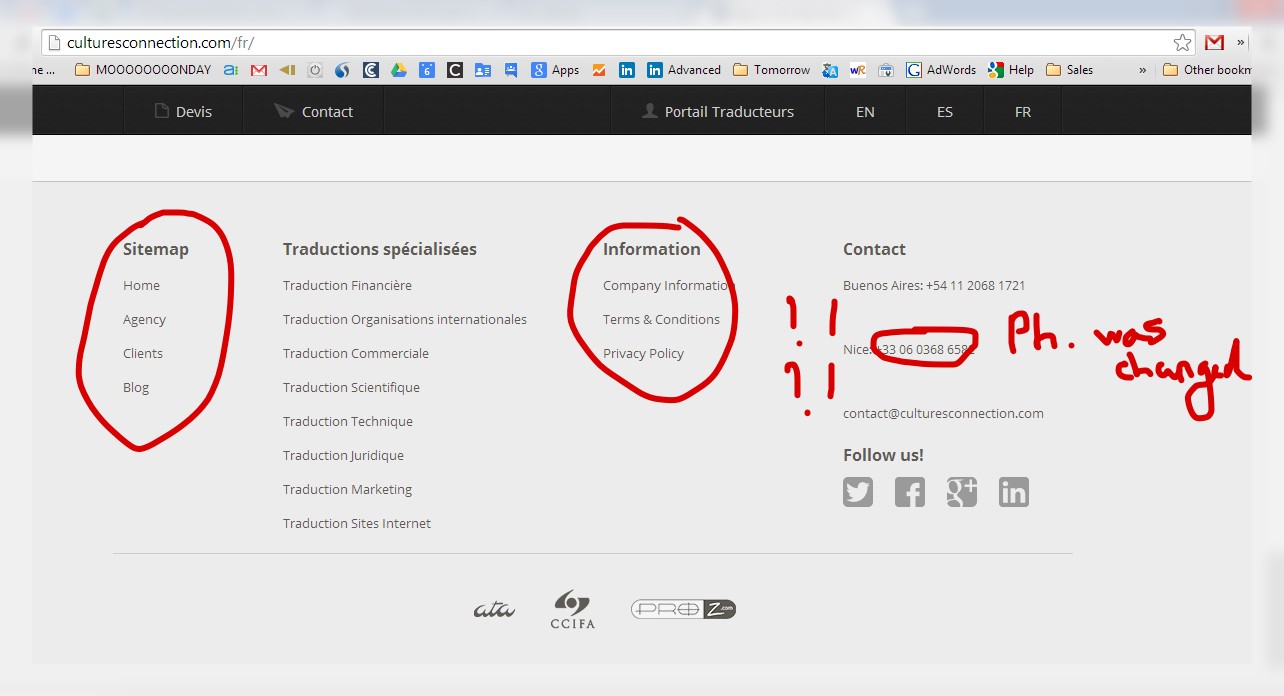The height and width of the screenshot is (696, 1284).
Task: Bookmark this page with the star icon
Action: point(1182,43)
